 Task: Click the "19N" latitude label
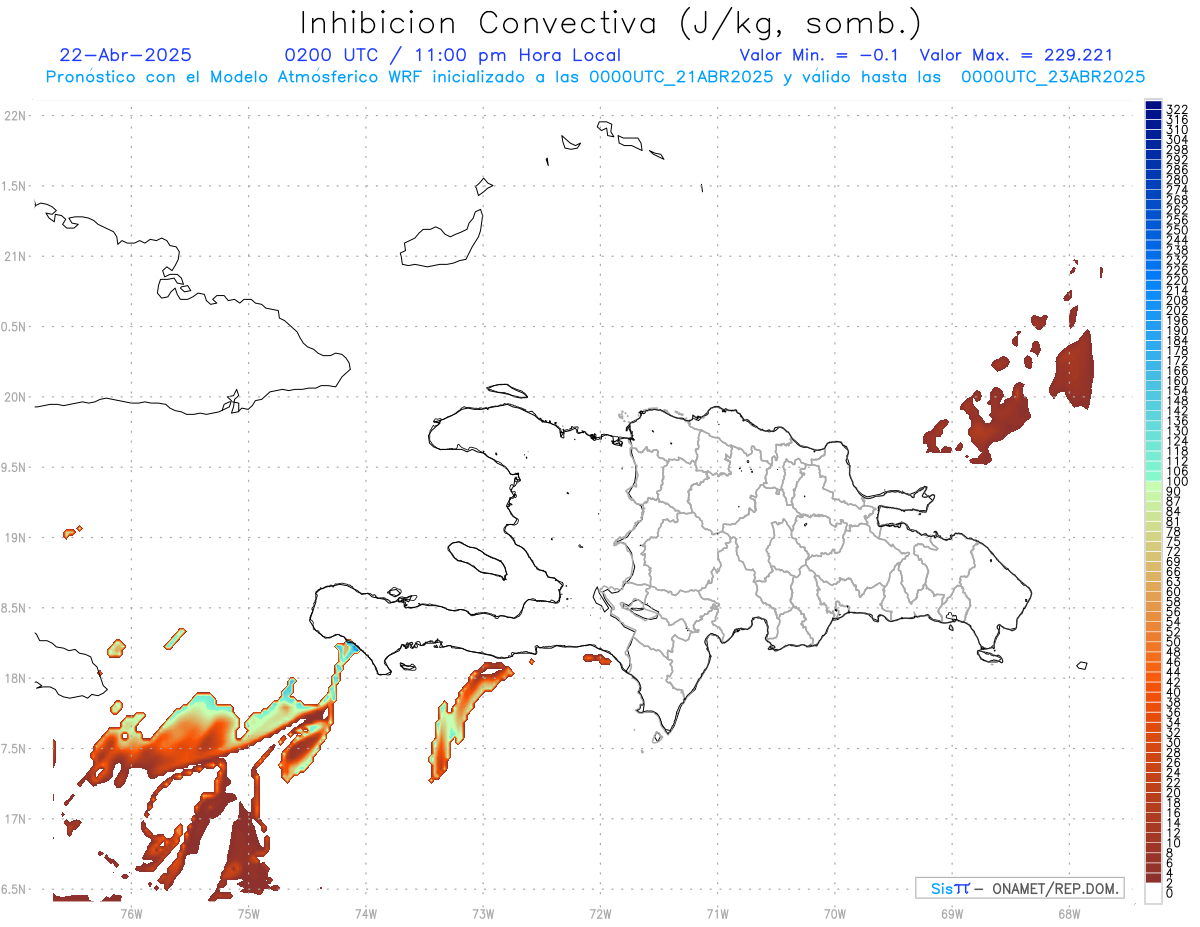(x=15, y=537)
